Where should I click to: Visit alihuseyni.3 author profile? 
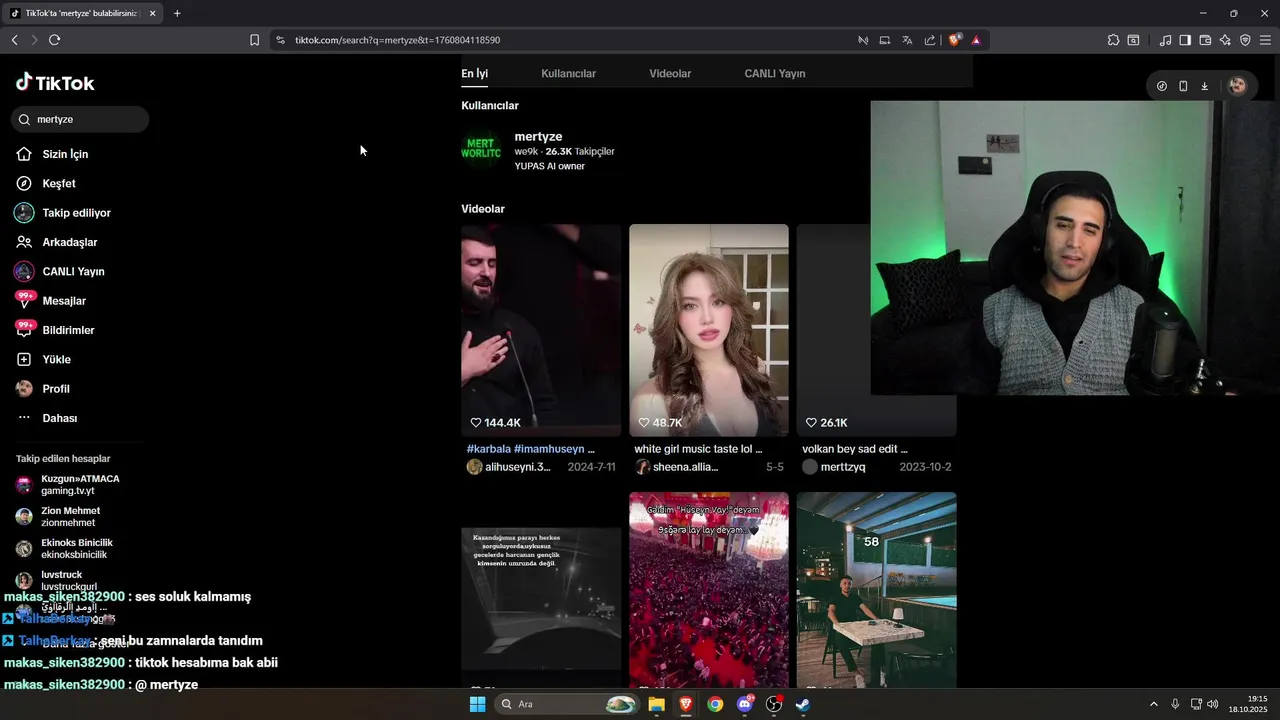[x=509, y=467]
